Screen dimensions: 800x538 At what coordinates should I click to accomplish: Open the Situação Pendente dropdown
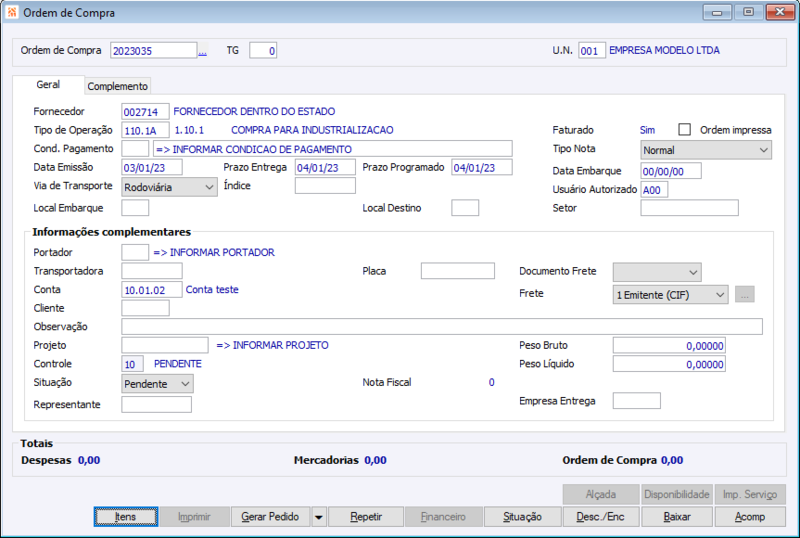coord(157,384)
